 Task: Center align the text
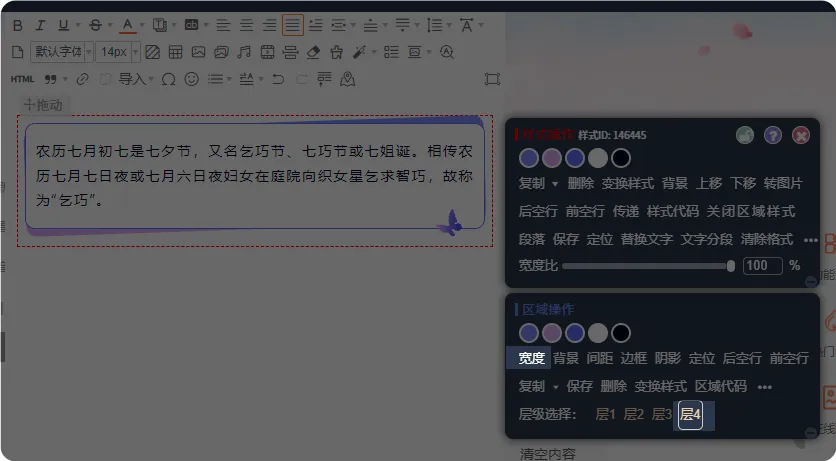pyautogui.click(x=246, y=25)
